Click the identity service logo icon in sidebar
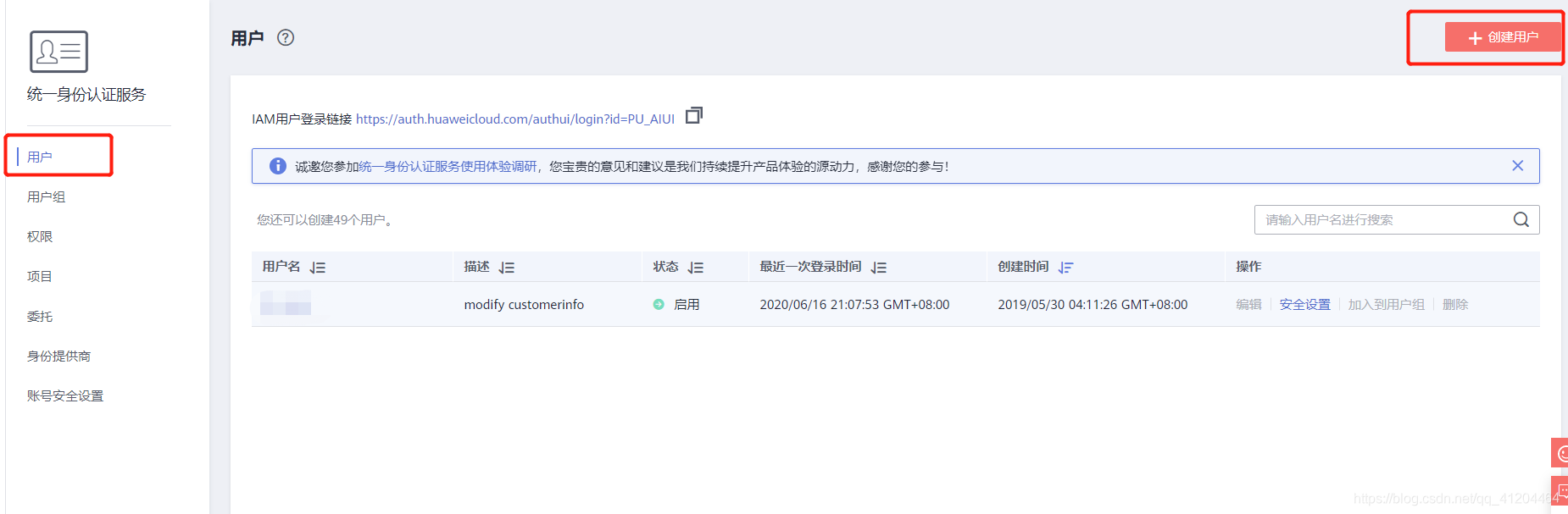Screen dimensions: 1568x514 coord(58,52)
